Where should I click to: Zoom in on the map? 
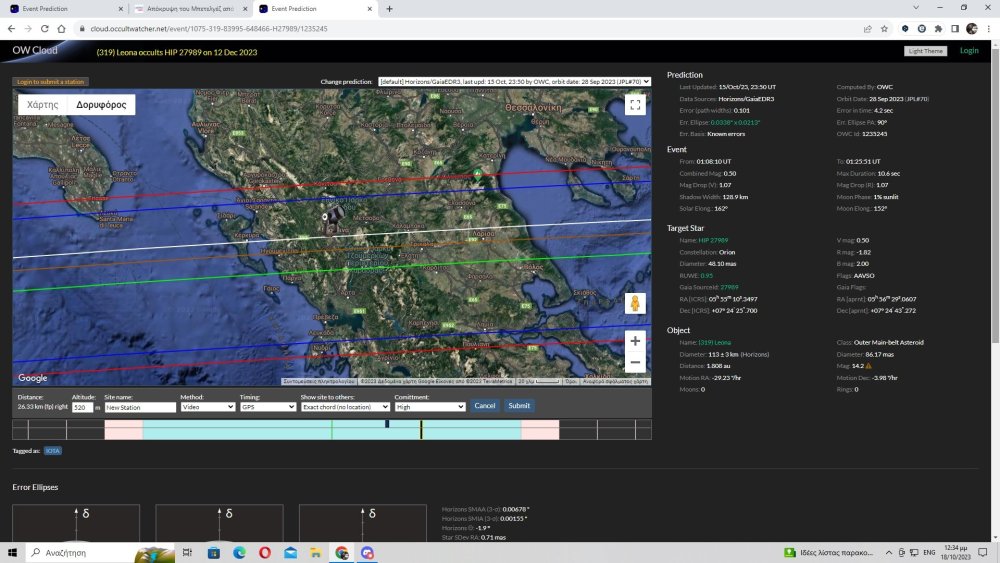pyautogui.click(x=634, y=341)
